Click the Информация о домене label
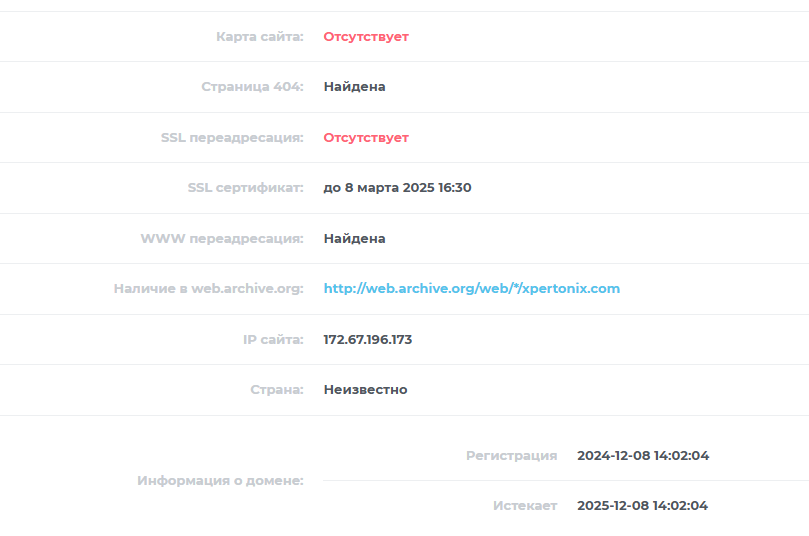 (220, 481)
